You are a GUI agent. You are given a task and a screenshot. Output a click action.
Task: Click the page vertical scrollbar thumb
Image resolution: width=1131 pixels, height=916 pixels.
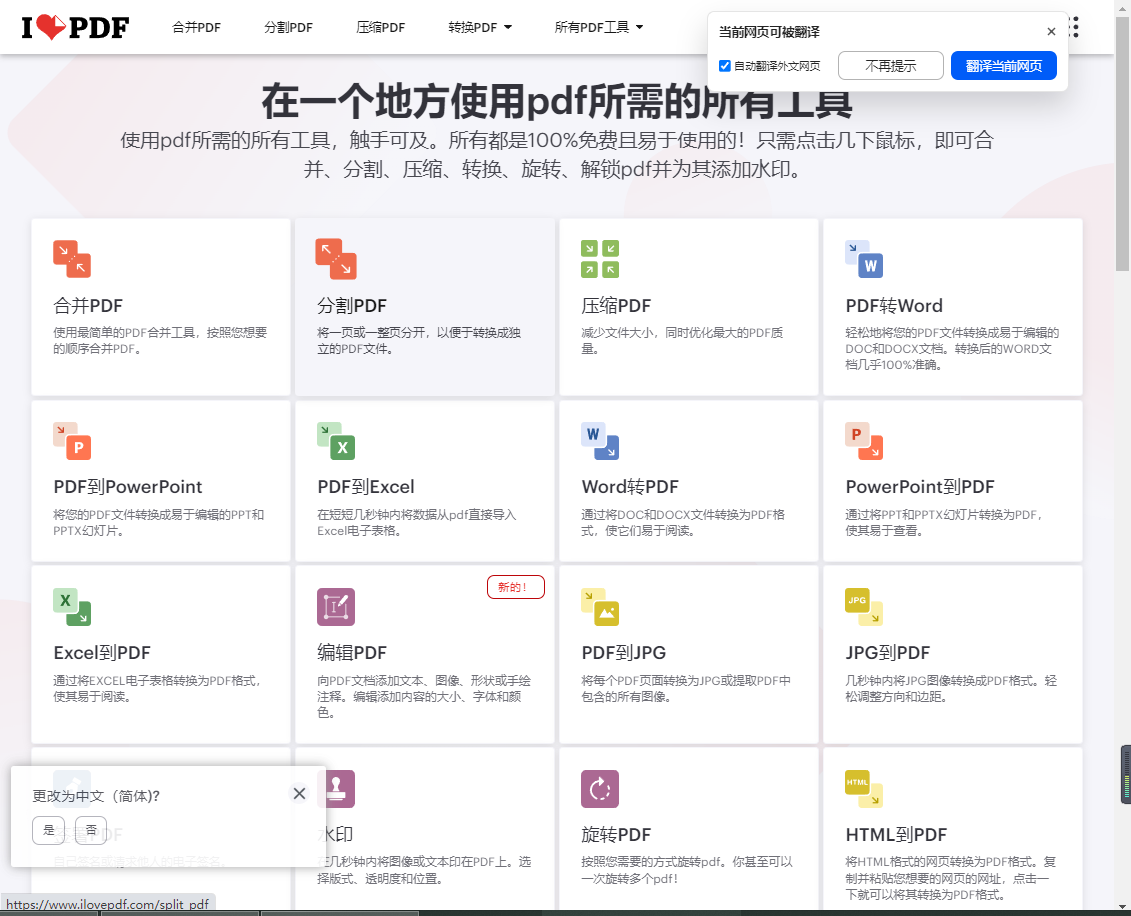pos(1122,144)
